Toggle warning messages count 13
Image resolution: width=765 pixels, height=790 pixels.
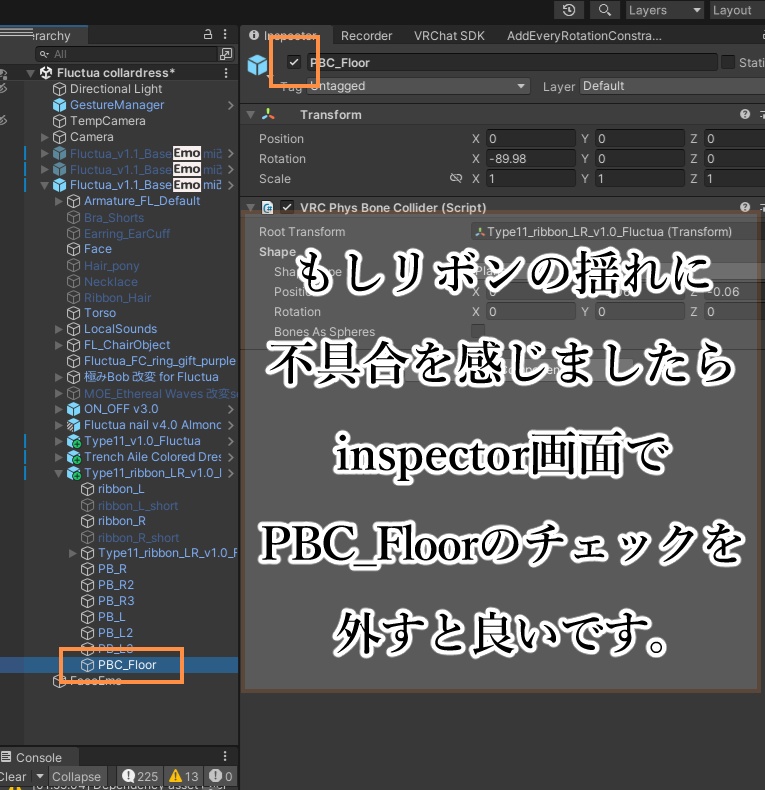pyautogui.click(x=184, y=776)
